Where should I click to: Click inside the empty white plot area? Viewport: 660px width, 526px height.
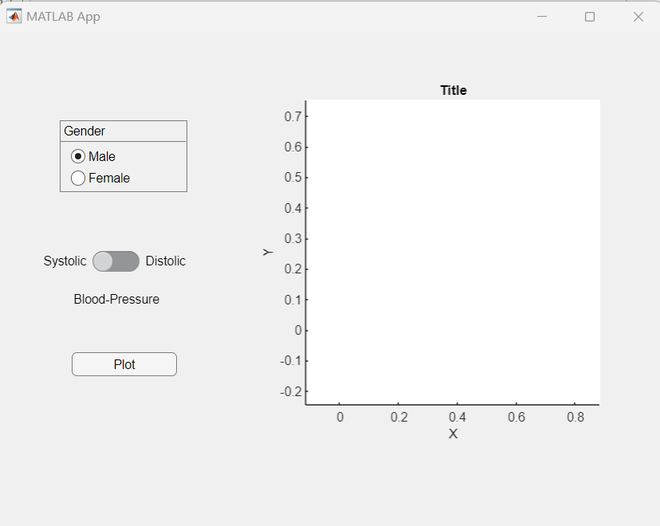pos(453,250)
